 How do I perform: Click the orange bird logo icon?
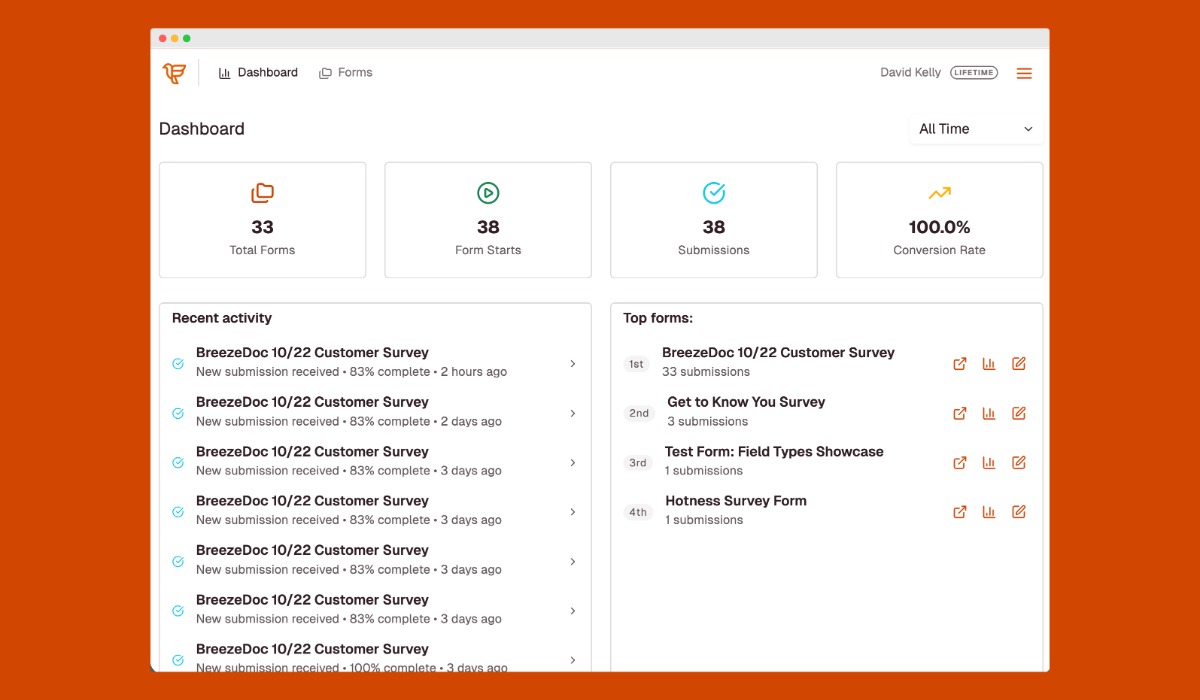tap(174, 73)
